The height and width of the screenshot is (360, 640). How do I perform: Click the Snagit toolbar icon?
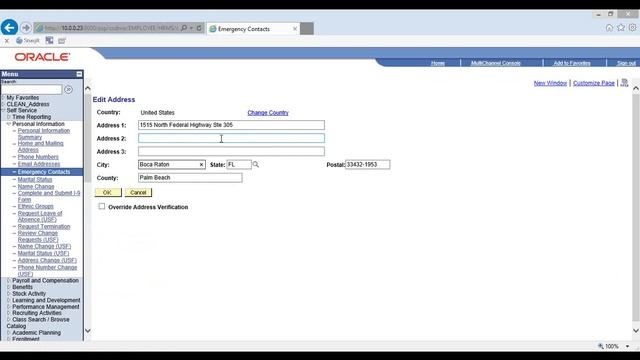click(x=27, y=40)
